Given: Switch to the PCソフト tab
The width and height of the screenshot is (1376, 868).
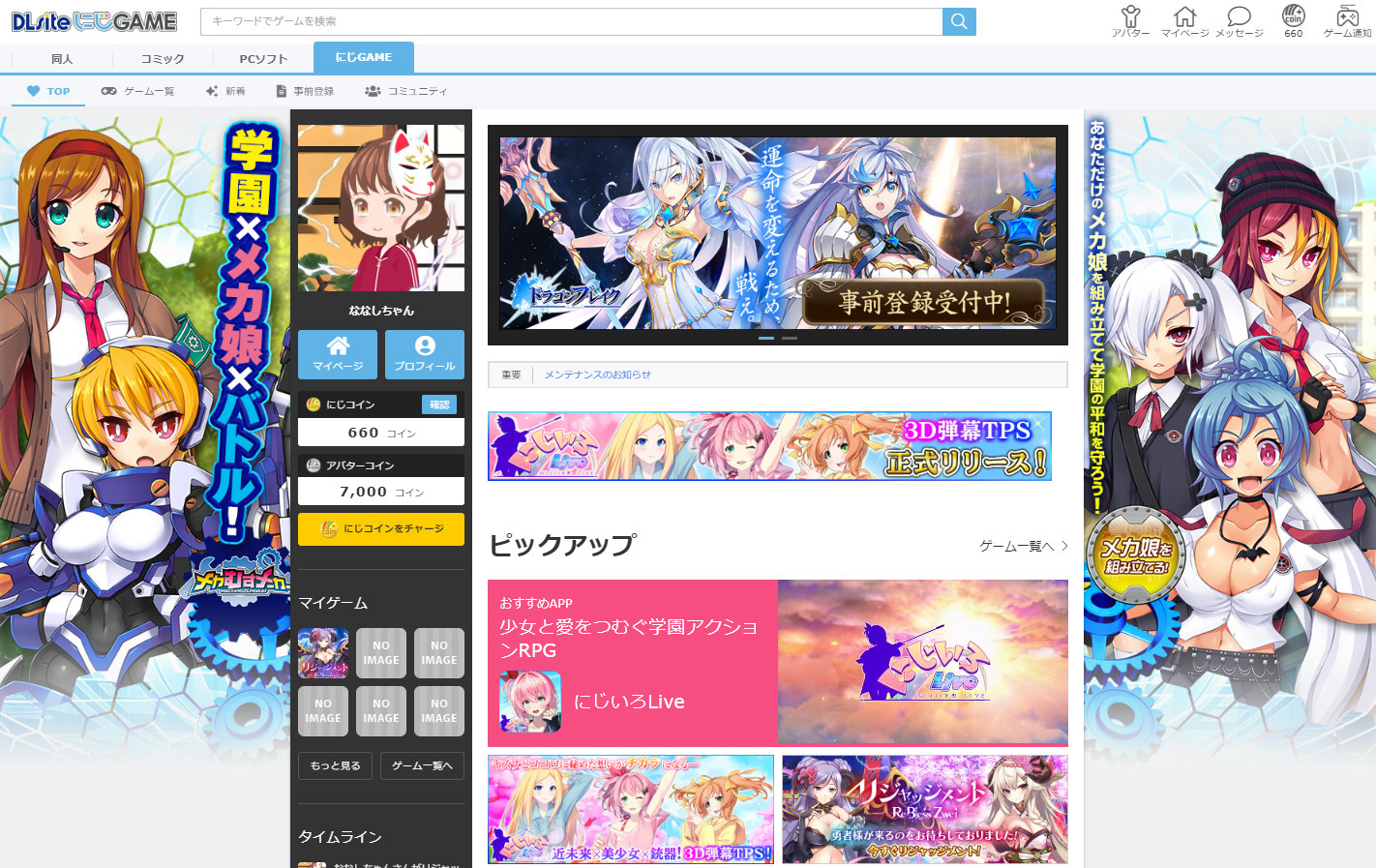Looking at the screenshot, I should [263, 58].
